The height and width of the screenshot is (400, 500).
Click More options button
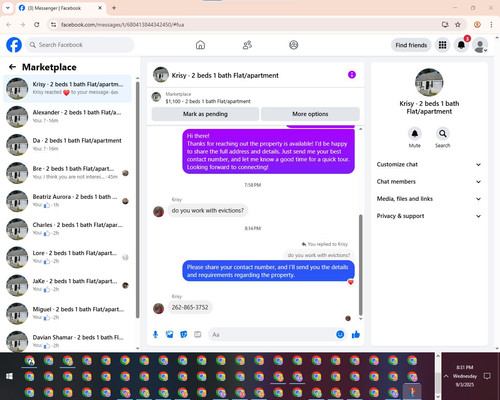310,114
